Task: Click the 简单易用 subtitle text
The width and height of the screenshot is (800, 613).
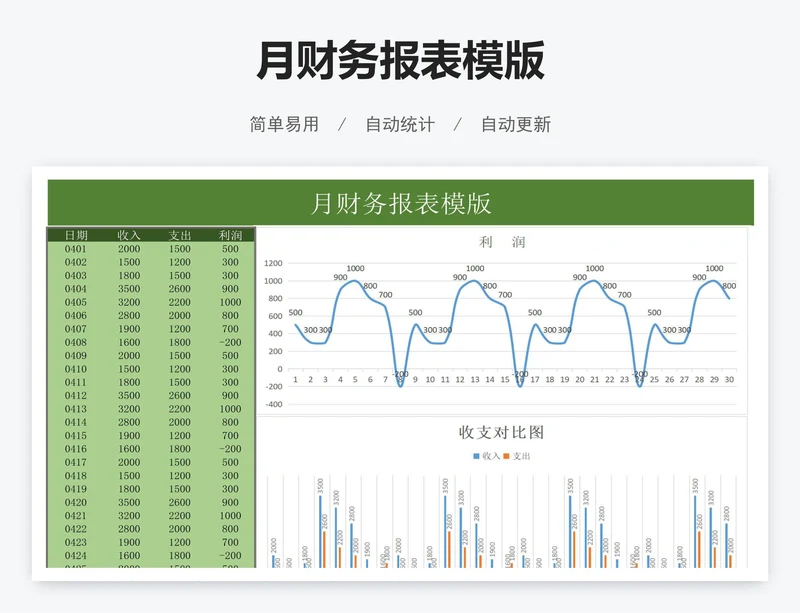Action: click(284, 124)
